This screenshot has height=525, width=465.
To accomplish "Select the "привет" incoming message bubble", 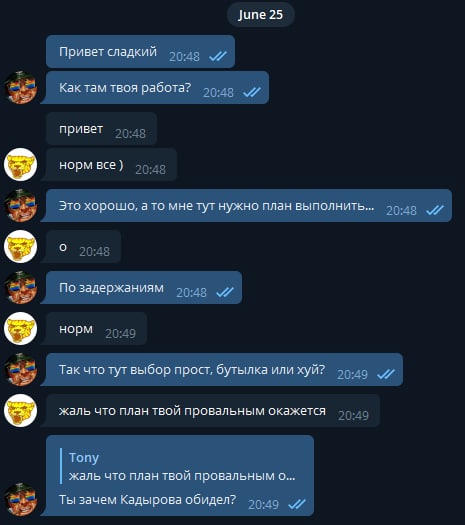I will [x=101, y=129].
